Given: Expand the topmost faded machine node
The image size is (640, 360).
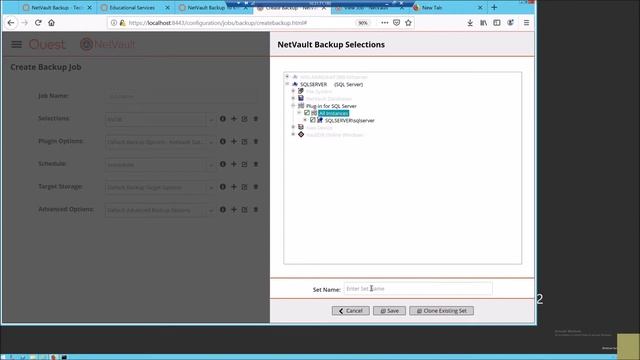Looking at the screenshot, I should (x=287, y=77).
